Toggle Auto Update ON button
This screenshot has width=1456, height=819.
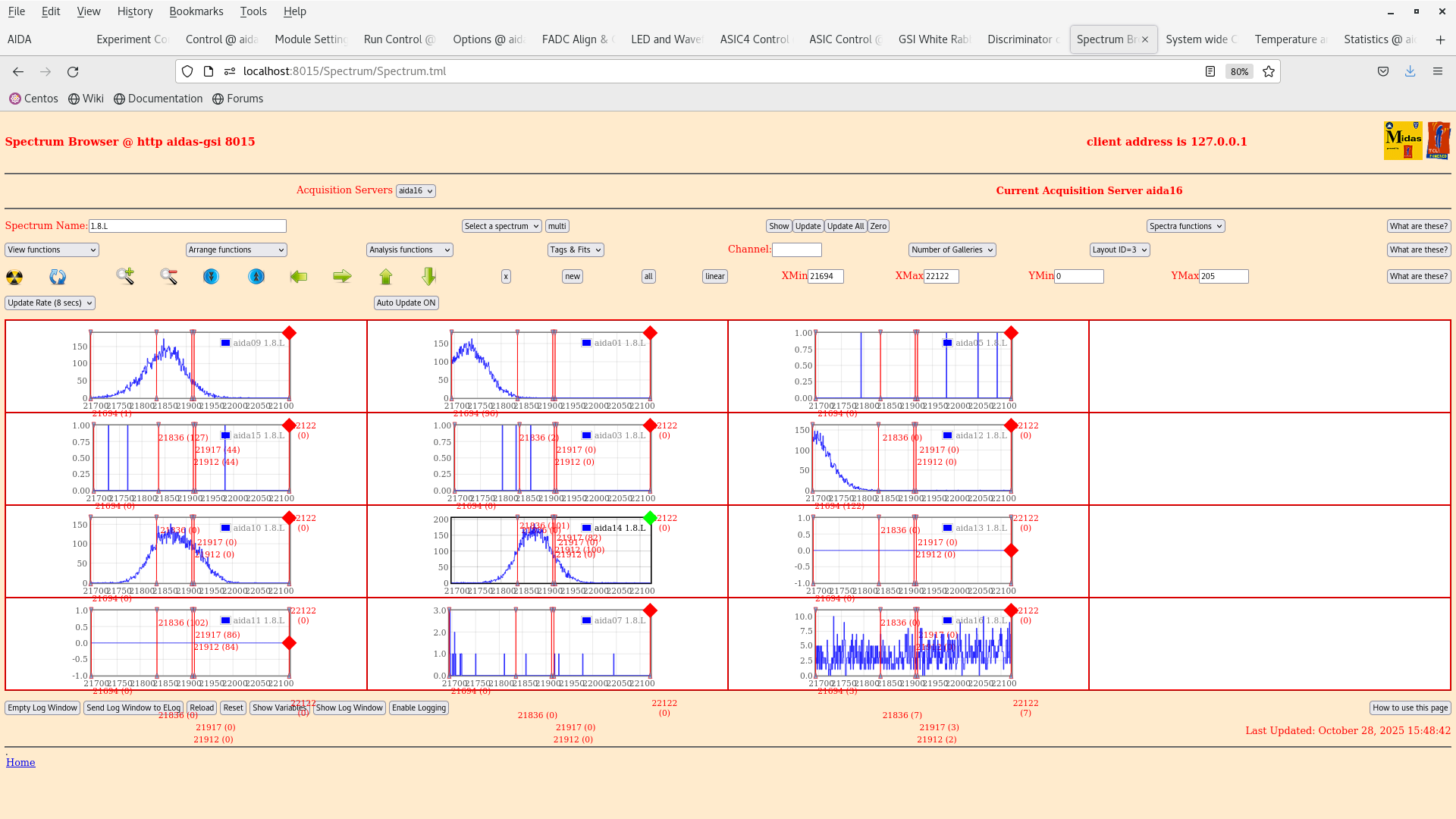click(x=406, y=303)
